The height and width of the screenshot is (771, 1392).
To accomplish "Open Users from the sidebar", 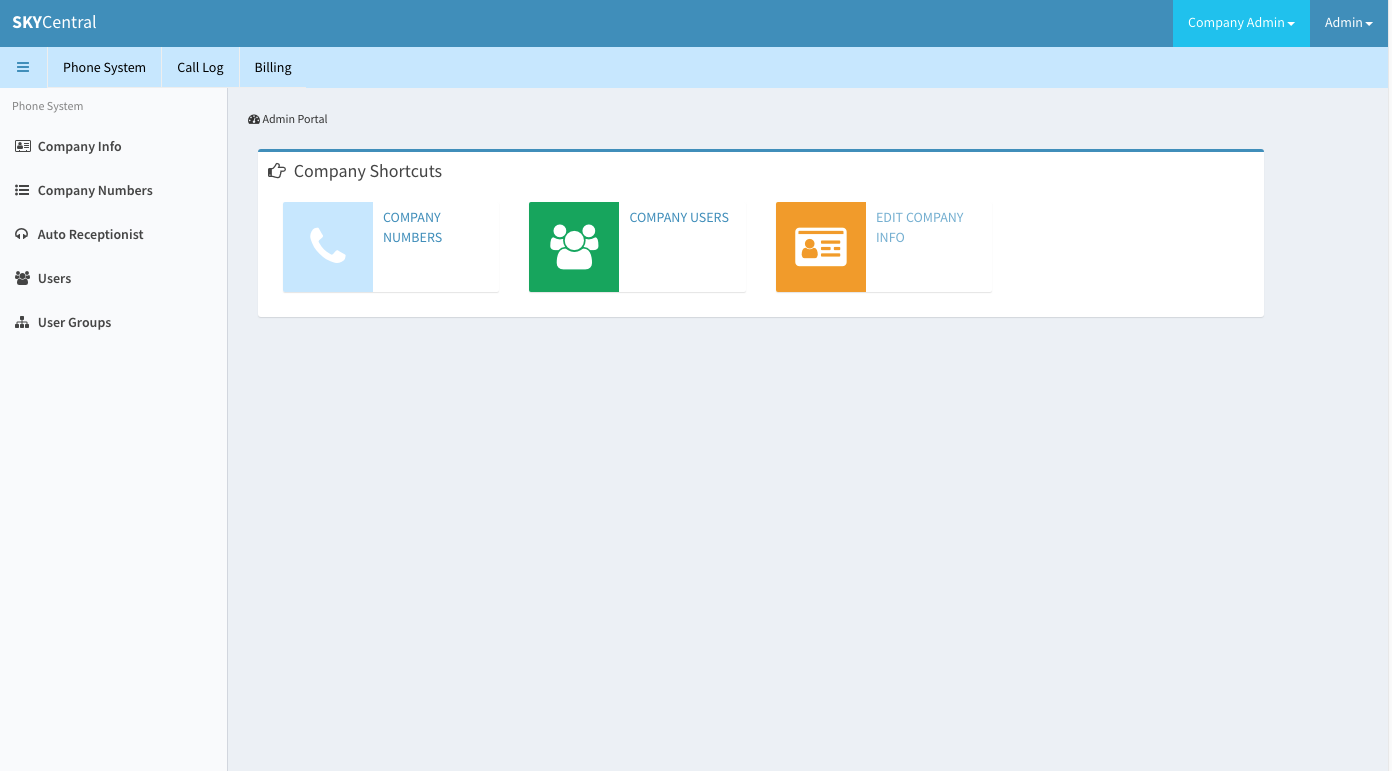I will [x=113, y=278].
